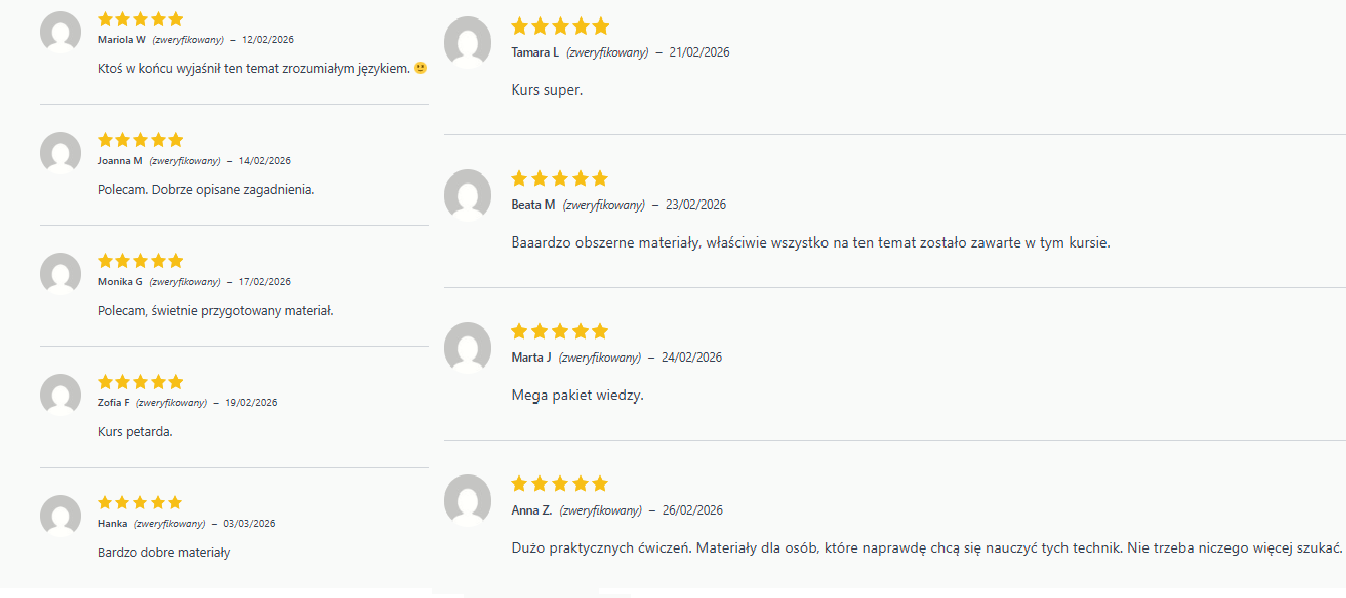Click the five-star rating above Tamara L

click(x=559, y=26)
